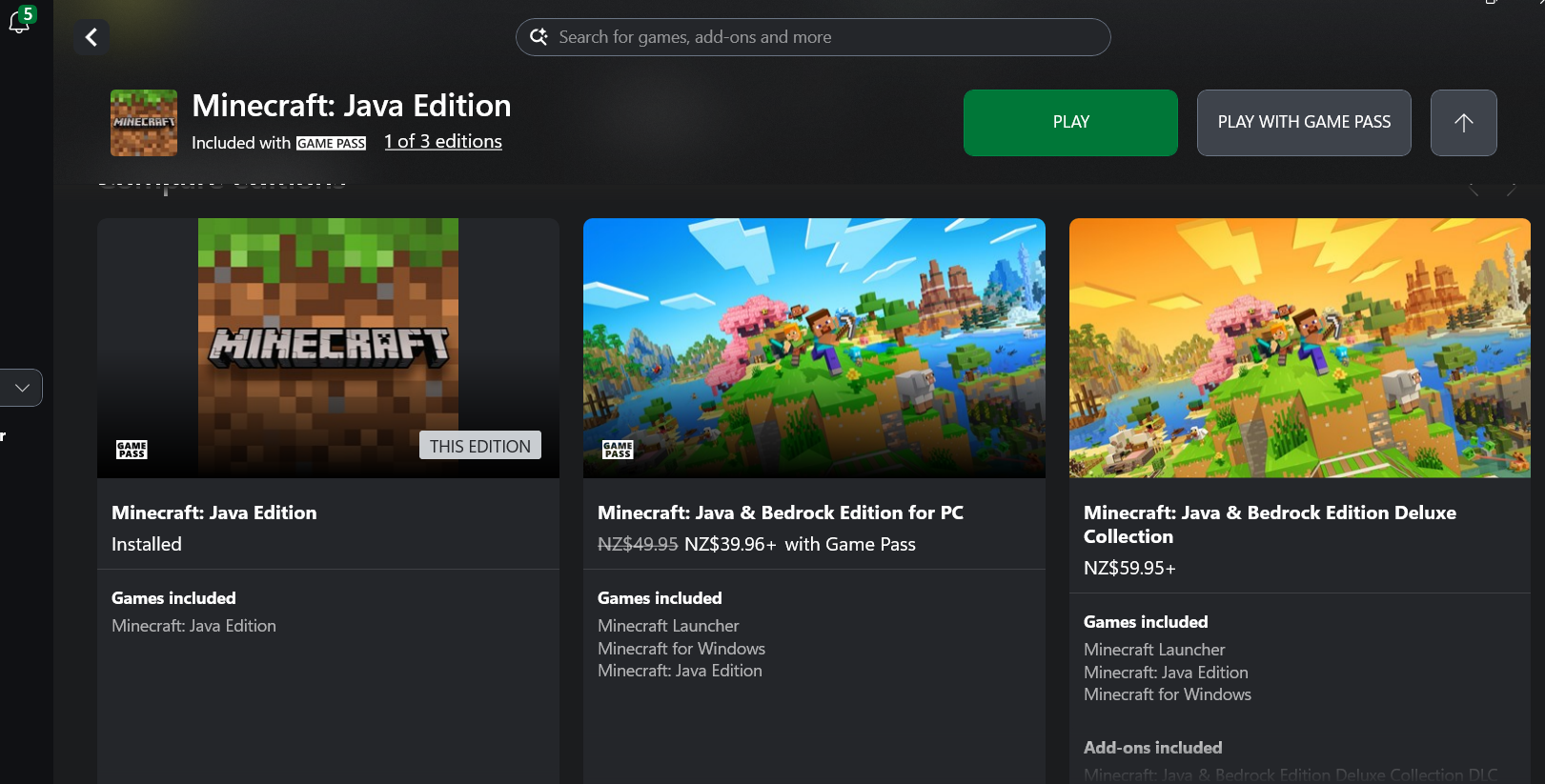Screen dimensions: 1545x784
Task: Click the Game Pass badge next to 'Included with'
Action: point(331,143)
